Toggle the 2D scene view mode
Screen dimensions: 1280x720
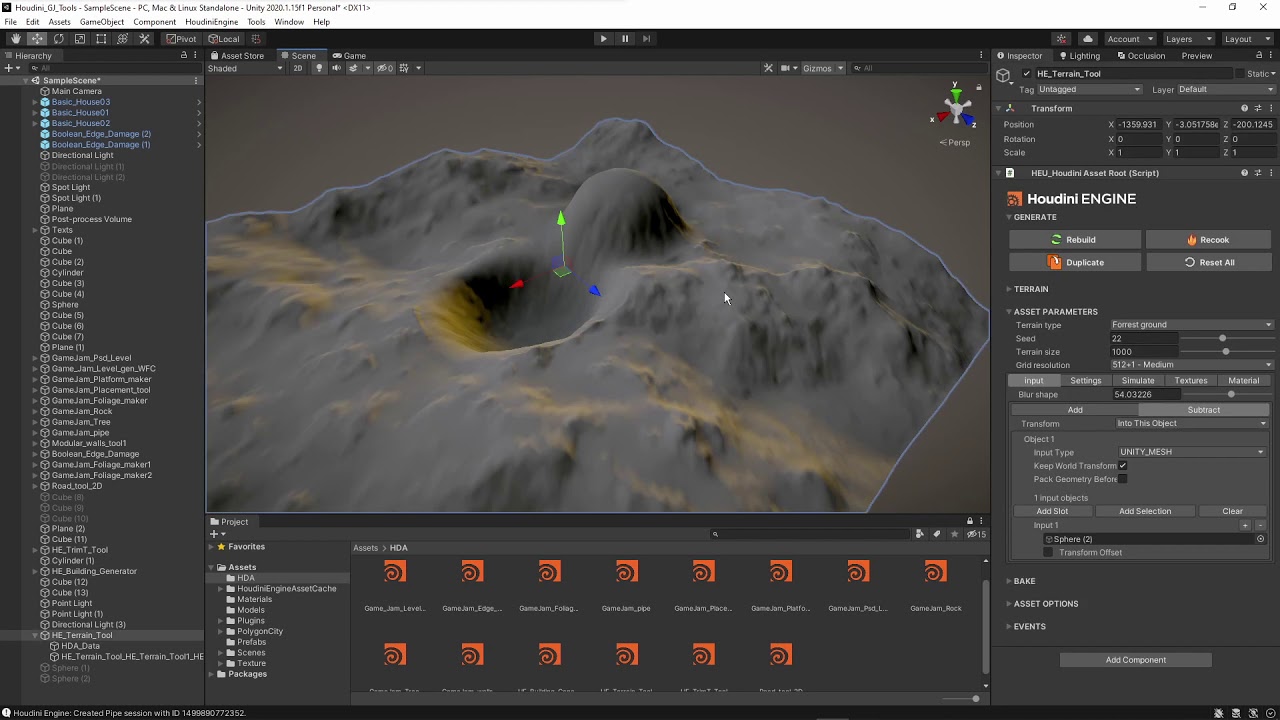(x=297, y=68)
